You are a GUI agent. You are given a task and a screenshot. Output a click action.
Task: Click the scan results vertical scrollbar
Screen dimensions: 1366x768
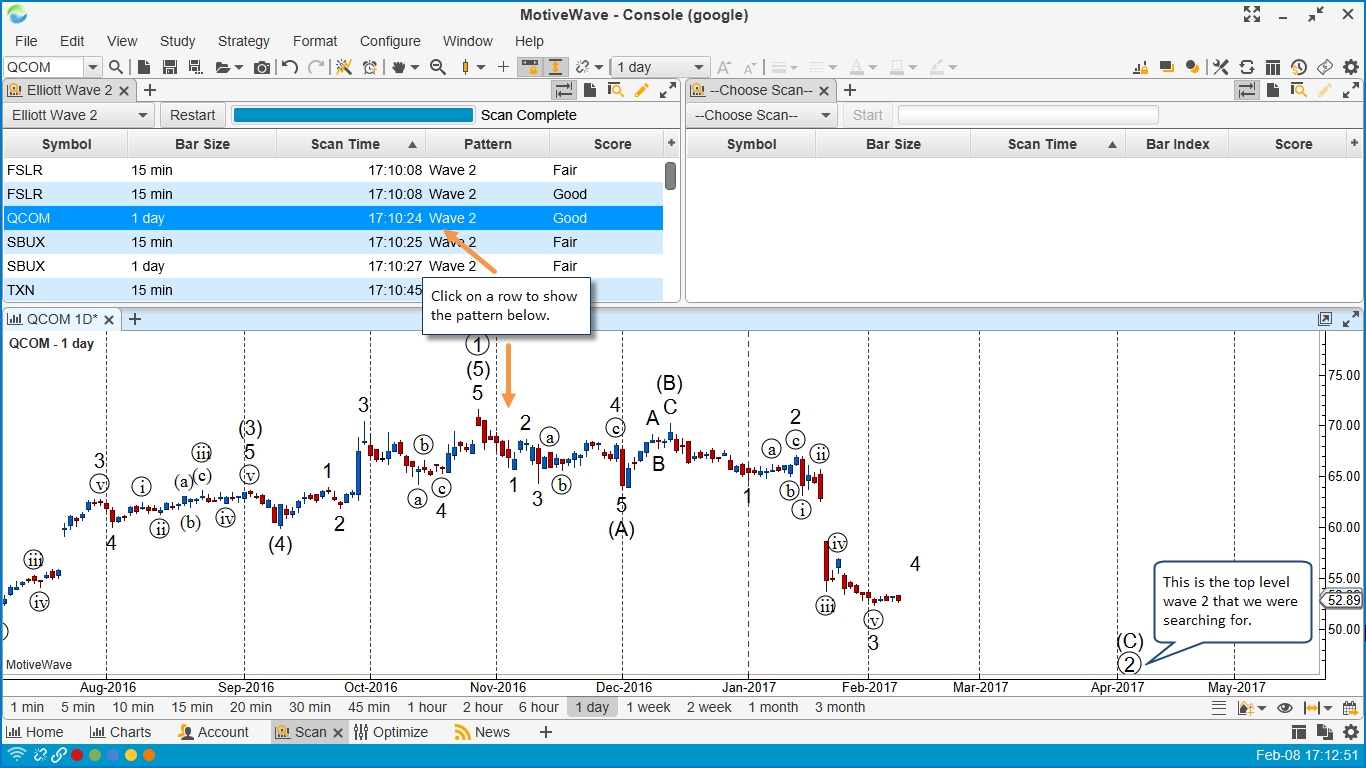point(670,176)
